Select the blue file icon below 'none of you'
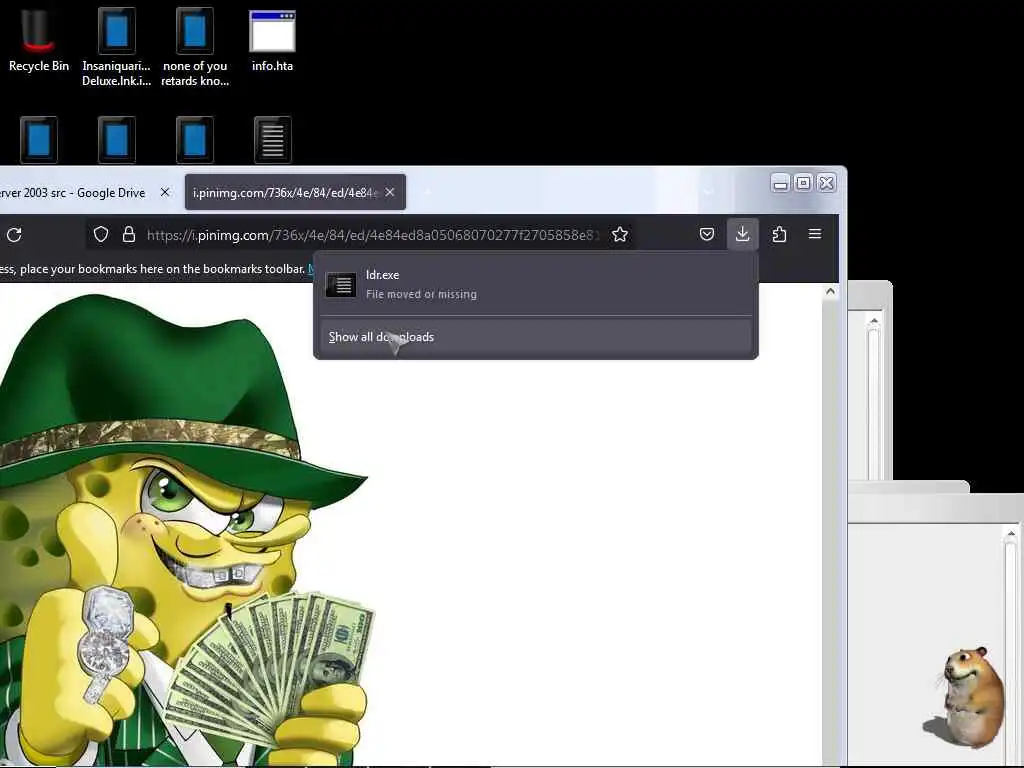This screenshot has width=1024, height=768. [195, 140]
